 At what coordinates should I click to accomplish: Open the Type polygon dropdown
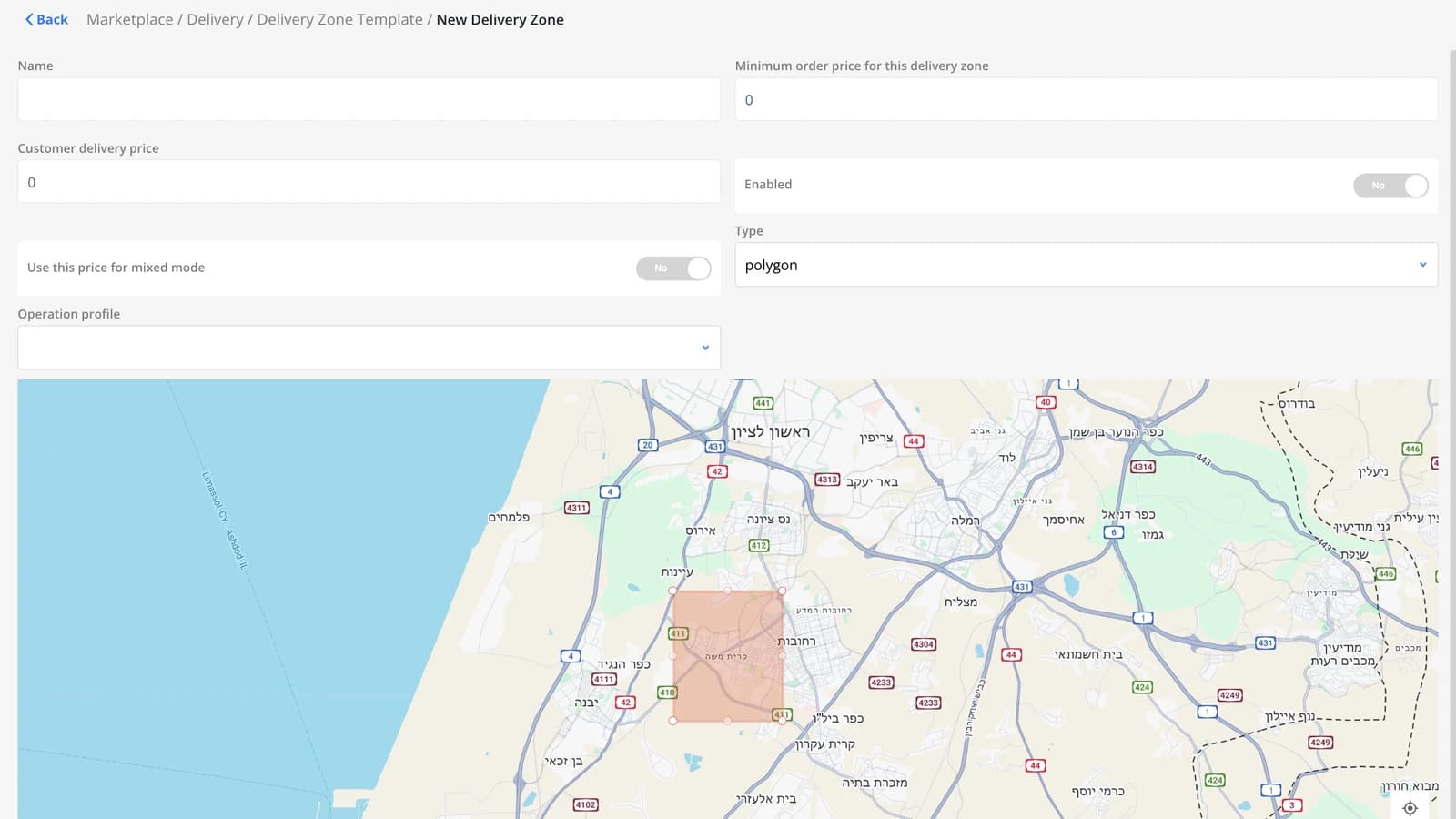coord(1086,265)
